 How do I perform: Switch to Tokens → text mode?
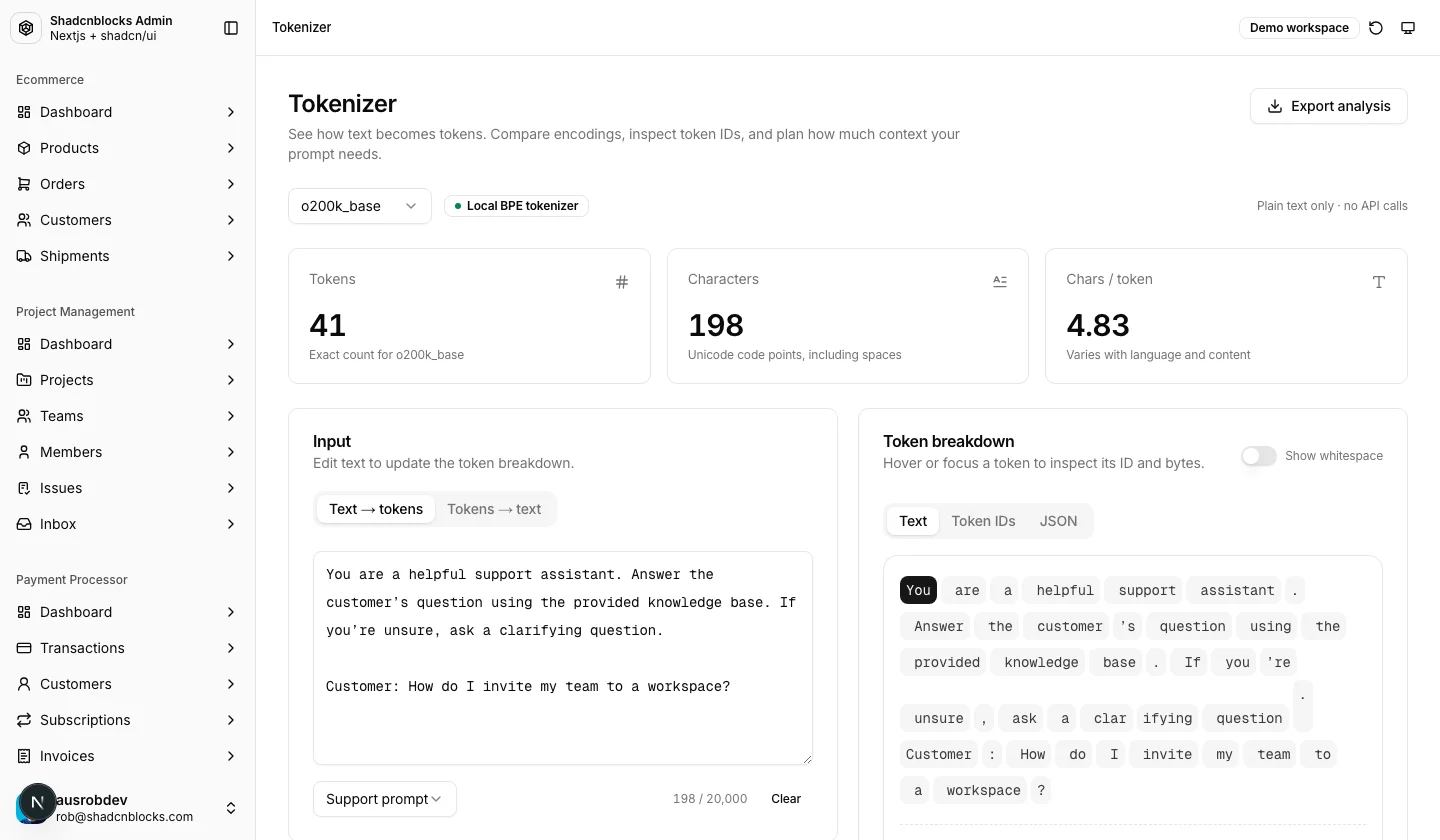tap(494, 509)
